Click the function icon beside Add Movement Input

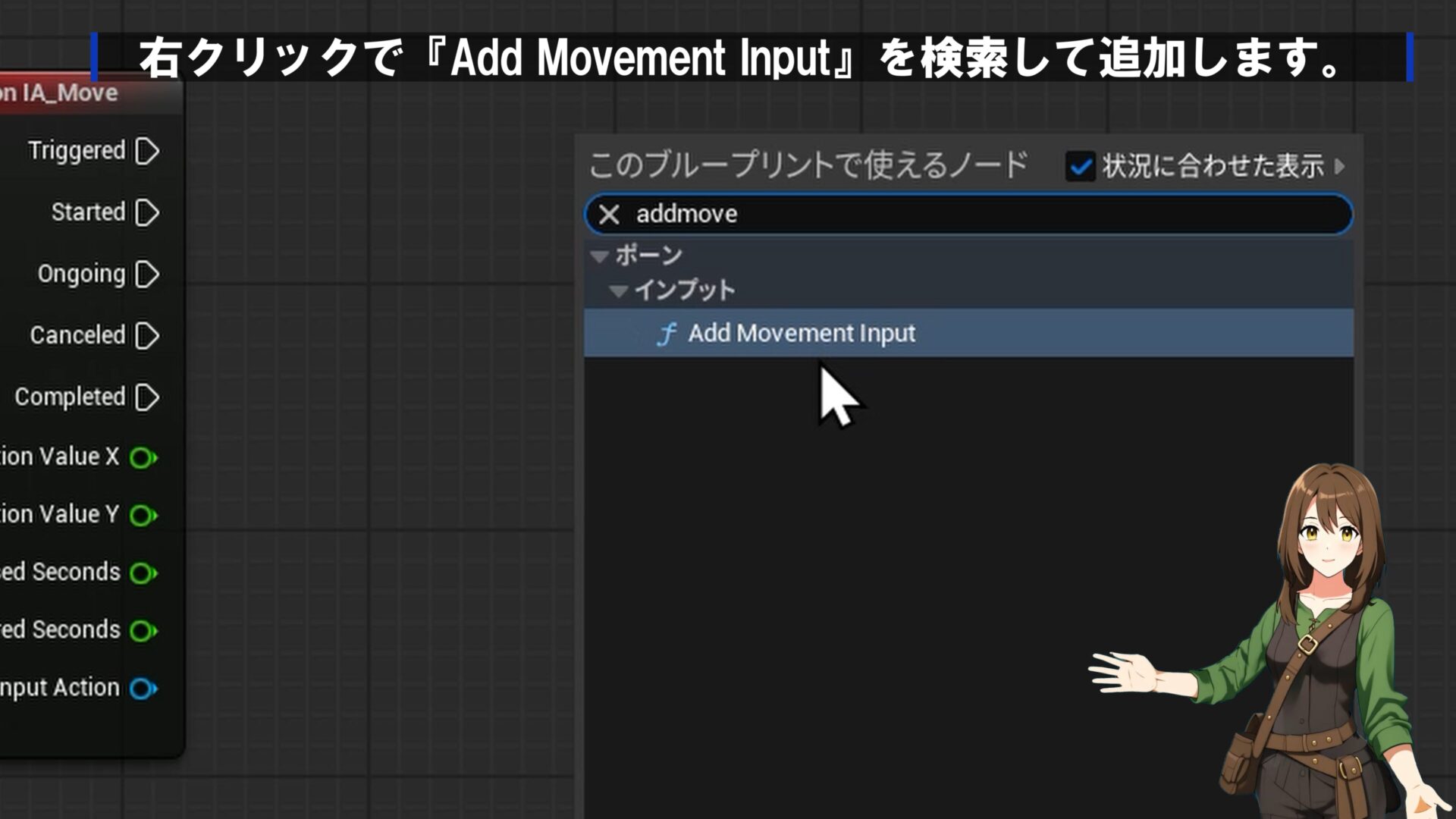667,334
